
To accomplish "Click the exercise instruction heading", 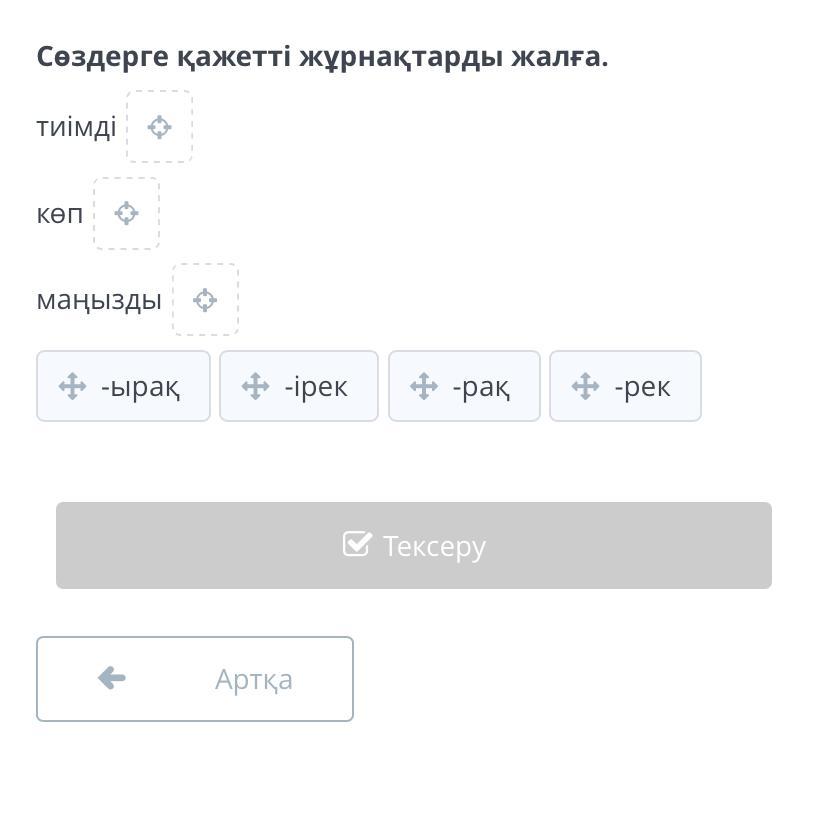I will click(322, 57).
